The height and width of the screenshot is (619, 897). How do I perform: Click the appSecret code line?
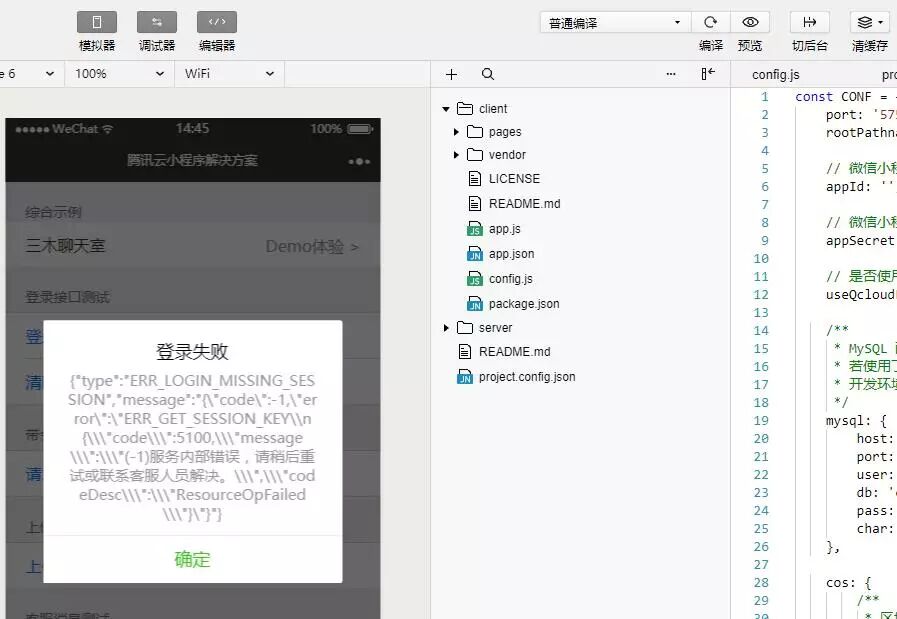point(860,241)
